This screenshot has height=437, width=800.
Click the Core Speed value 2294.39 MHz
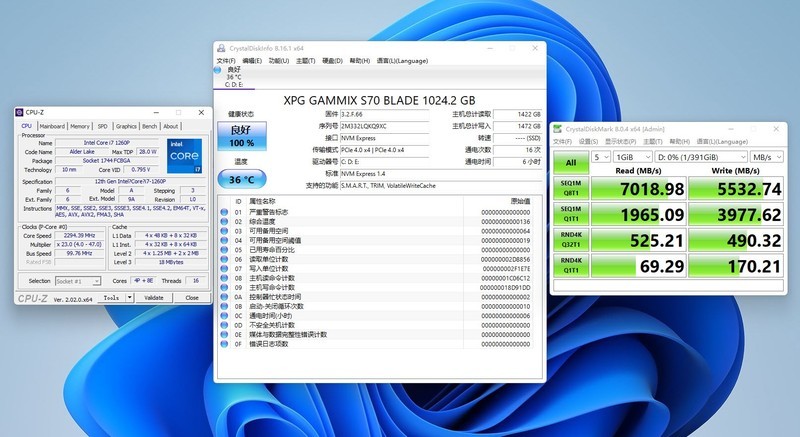(x=80, y=236)
